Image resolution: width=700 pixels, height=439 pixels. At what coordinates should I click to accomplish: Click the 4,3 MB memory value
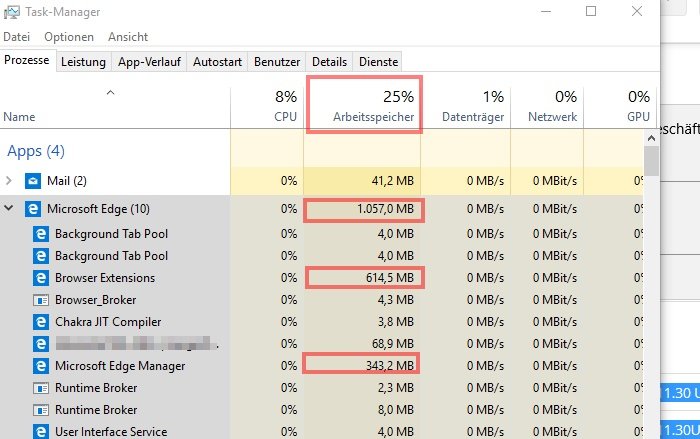[x=396, y=300]
